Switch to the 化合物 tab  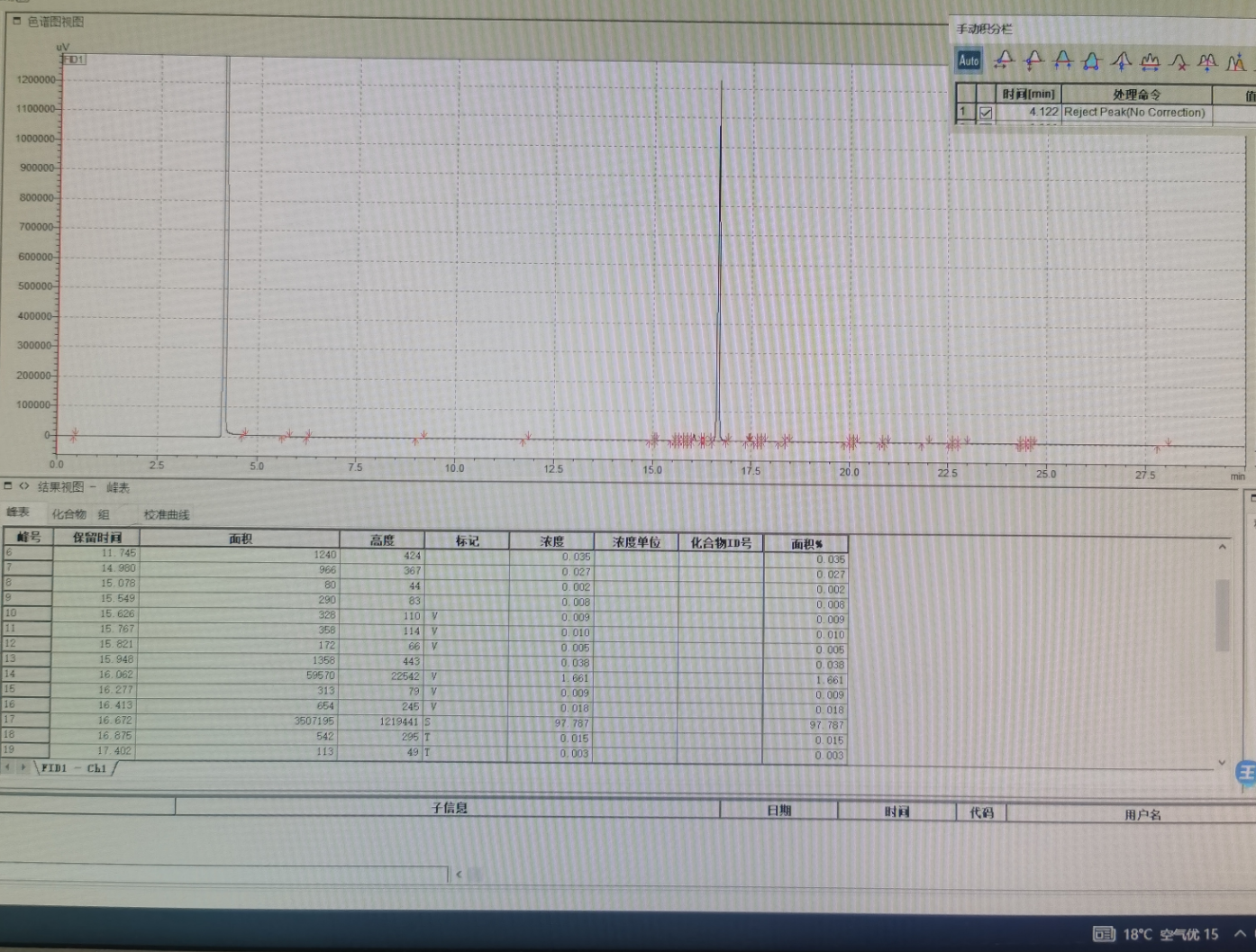[68, 514]
